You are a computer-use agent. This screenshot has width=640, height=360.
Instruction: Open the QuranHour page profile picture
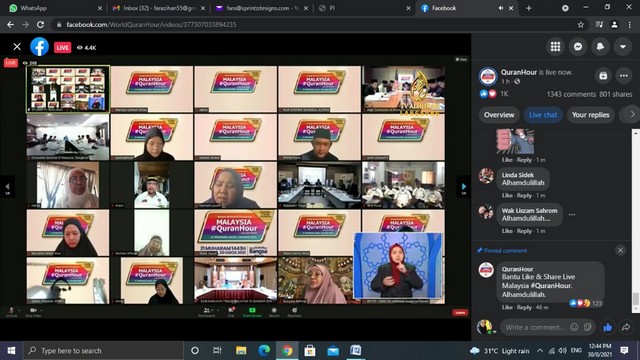tap(488, 76)
